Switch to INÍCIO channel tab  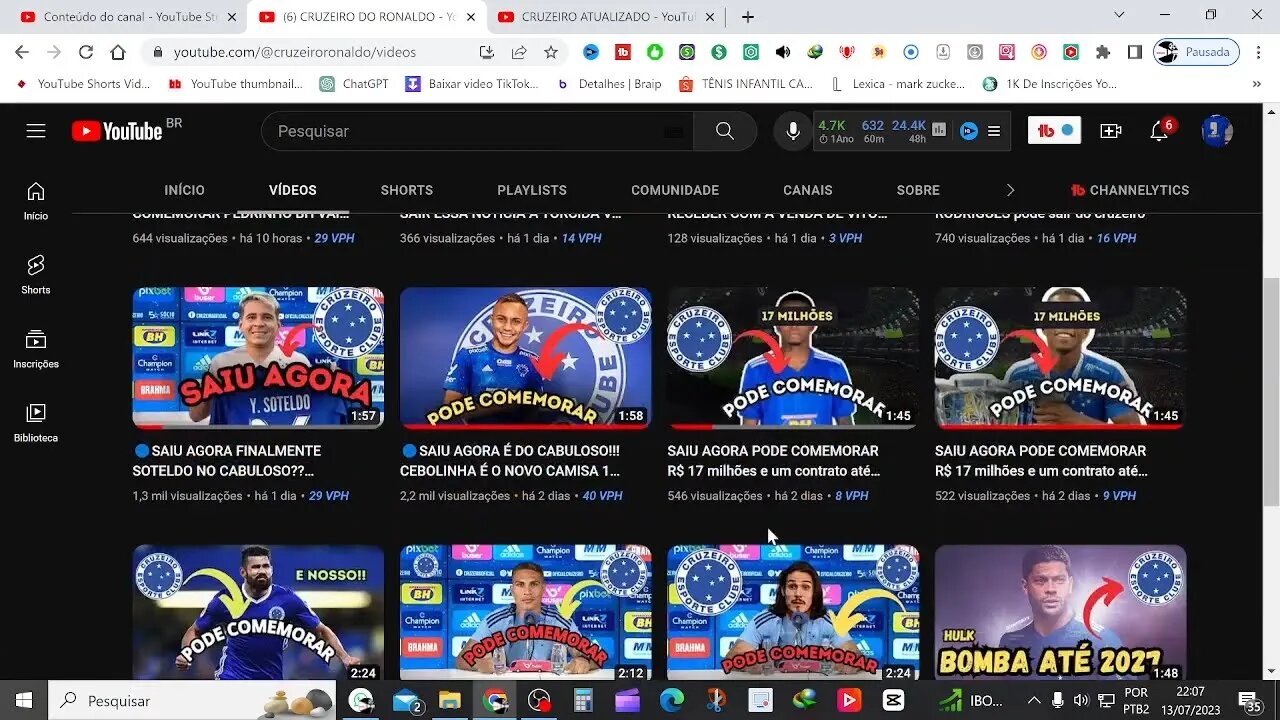tap(185, 190)
